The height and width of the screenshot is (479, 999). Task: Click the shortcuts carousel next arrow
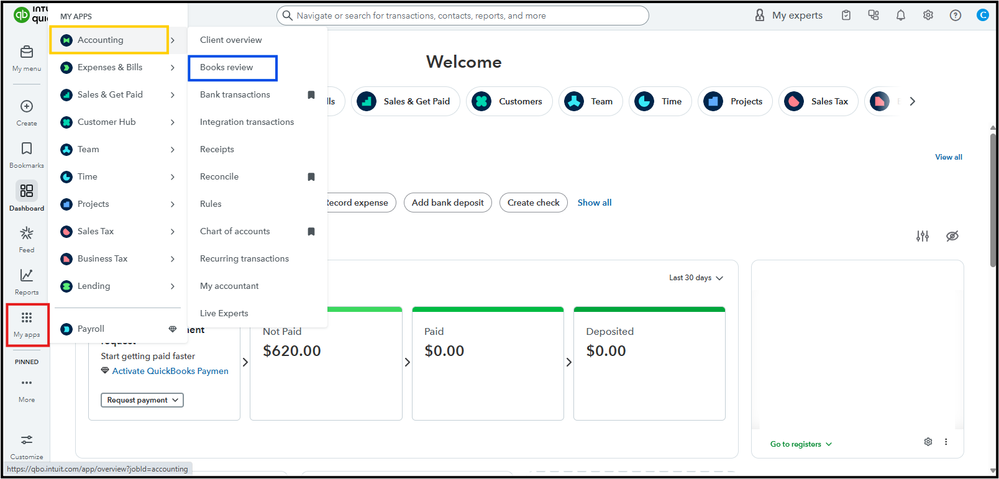[912, 101]
